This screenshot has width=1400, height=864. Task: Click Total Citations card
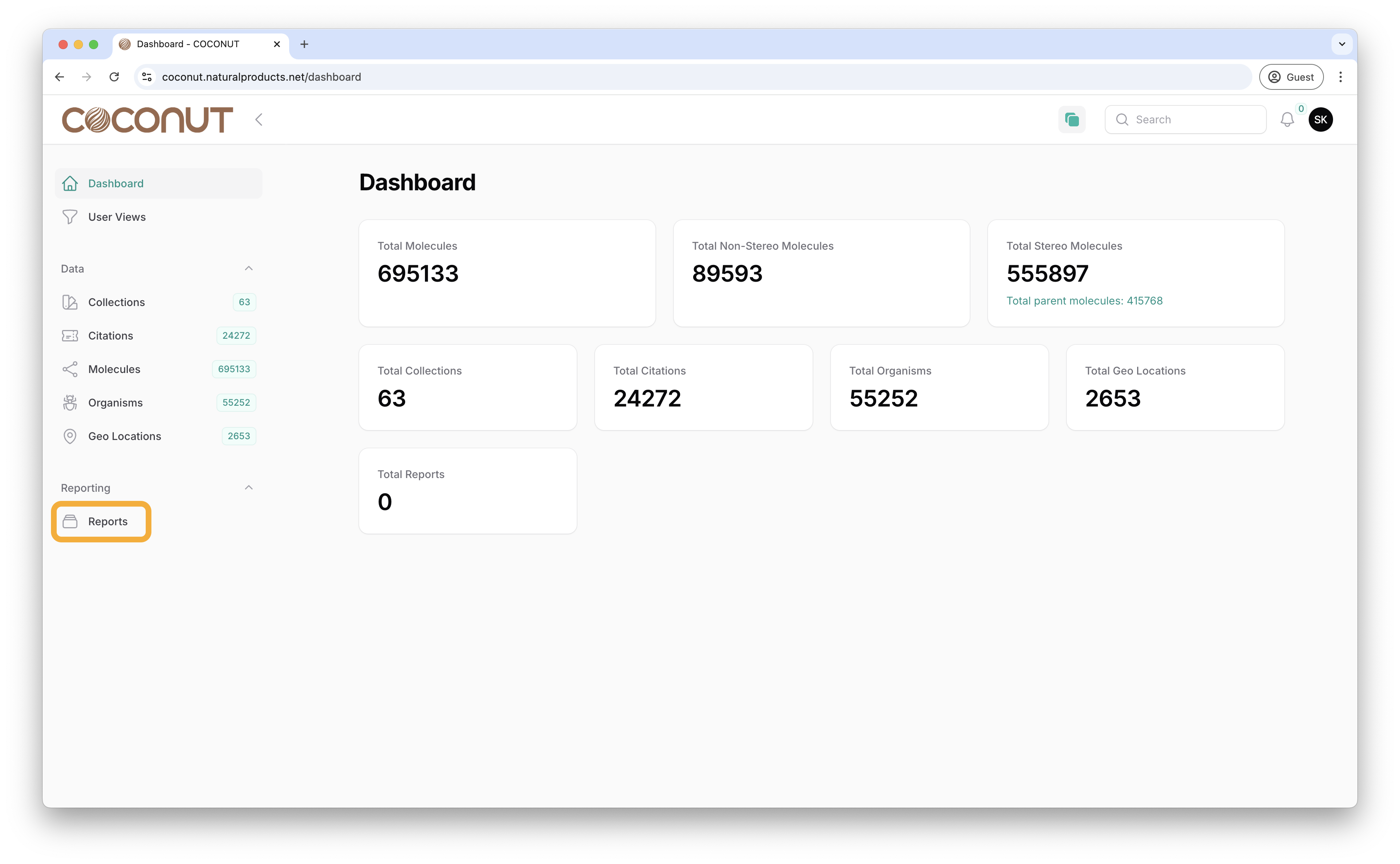click(703, 387)
